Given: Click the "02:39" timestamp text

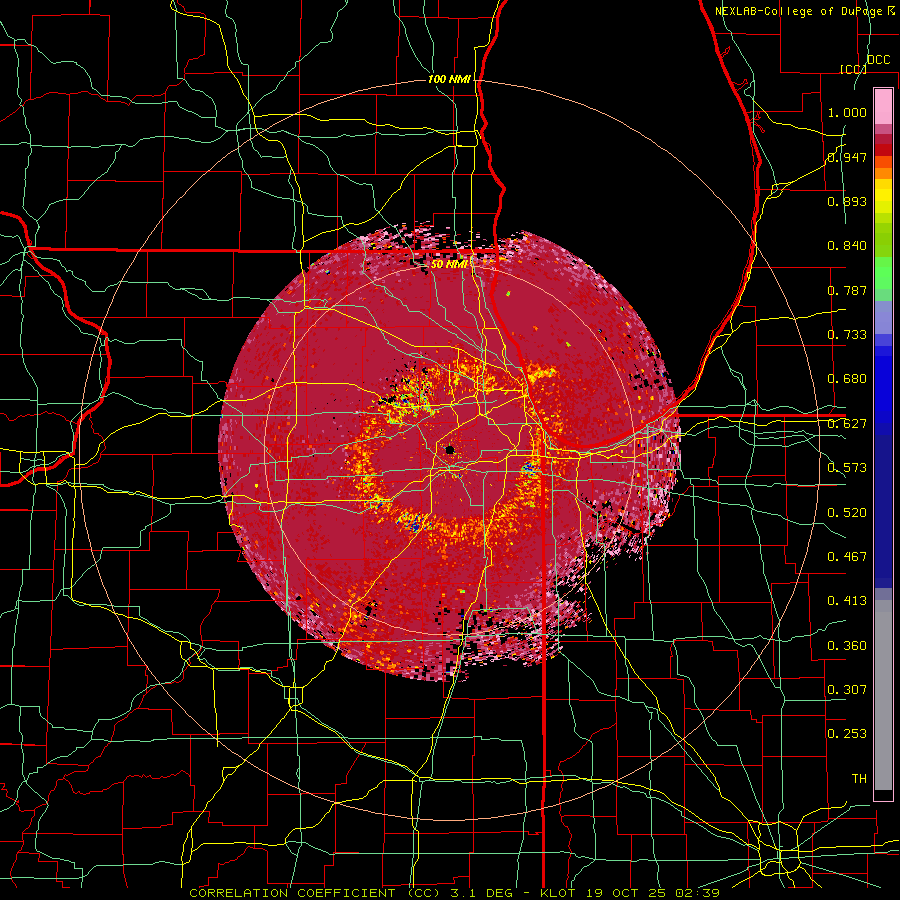Looking at the screenshot, I should click(699, 893).
